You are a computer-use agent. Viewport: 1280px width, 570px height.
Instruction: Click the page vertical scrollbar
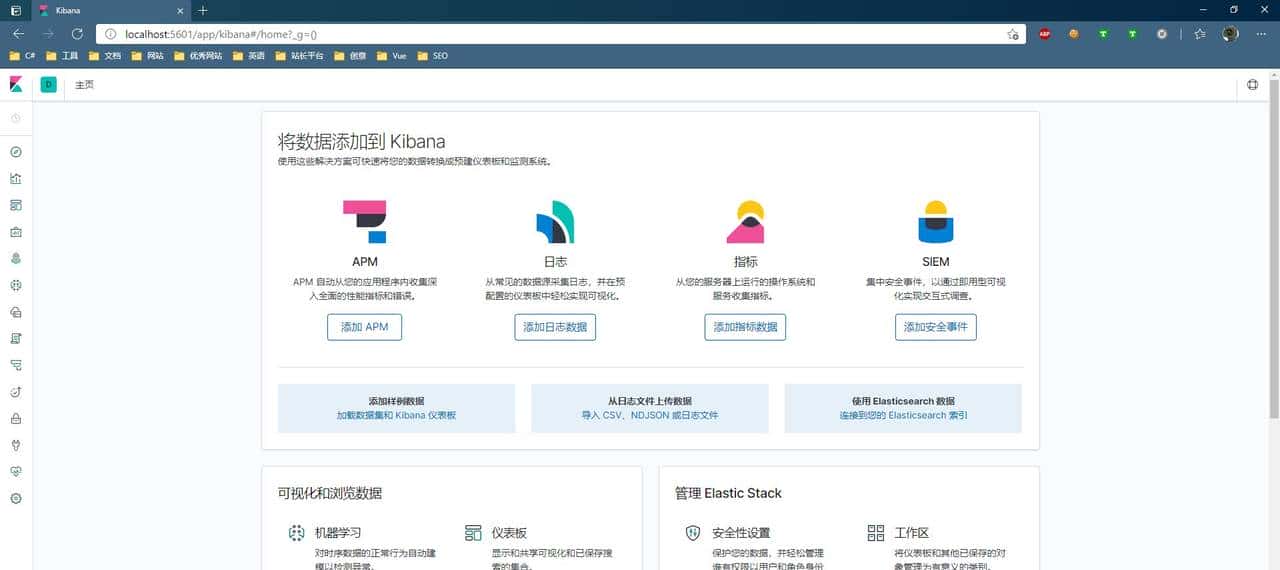(1273, 247)
